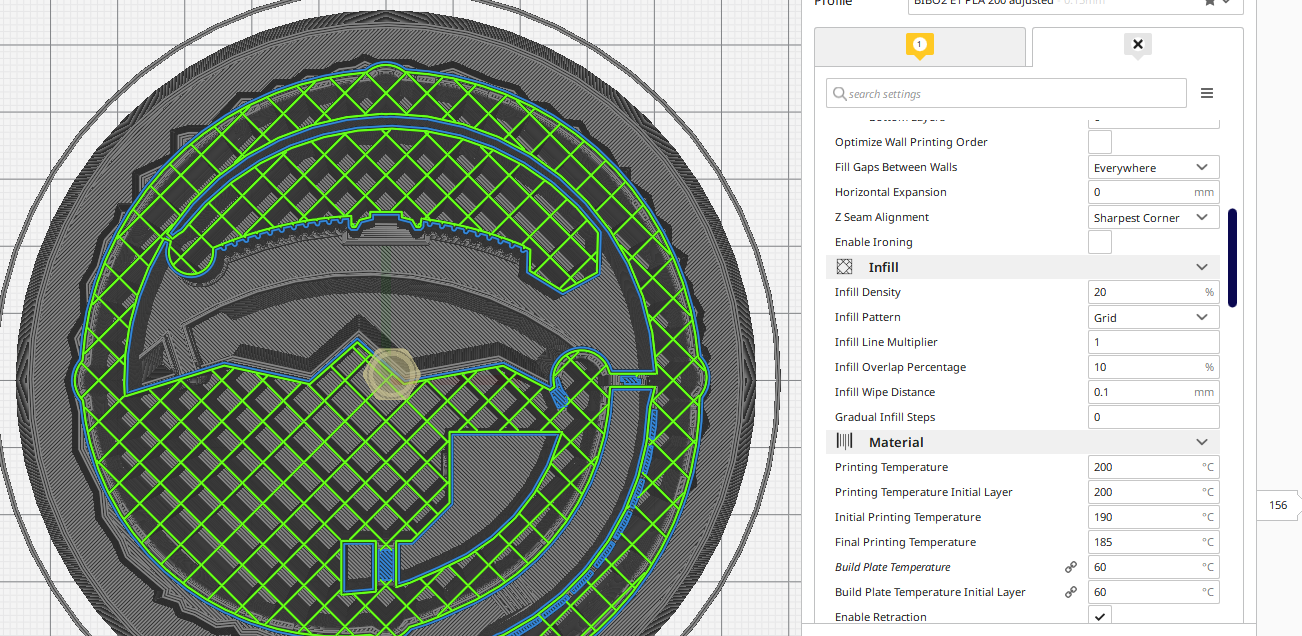Screen dimensions: 1302x636
Task: Click the Infill Overlap Percentage label
Action: [x=900, y=367]
